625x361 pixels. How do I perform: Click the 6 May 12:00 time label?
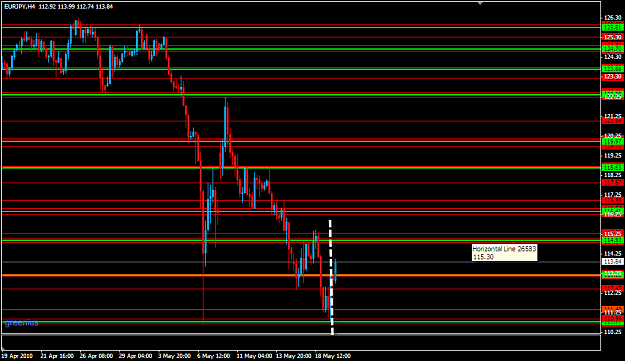[x=213, y=356]
